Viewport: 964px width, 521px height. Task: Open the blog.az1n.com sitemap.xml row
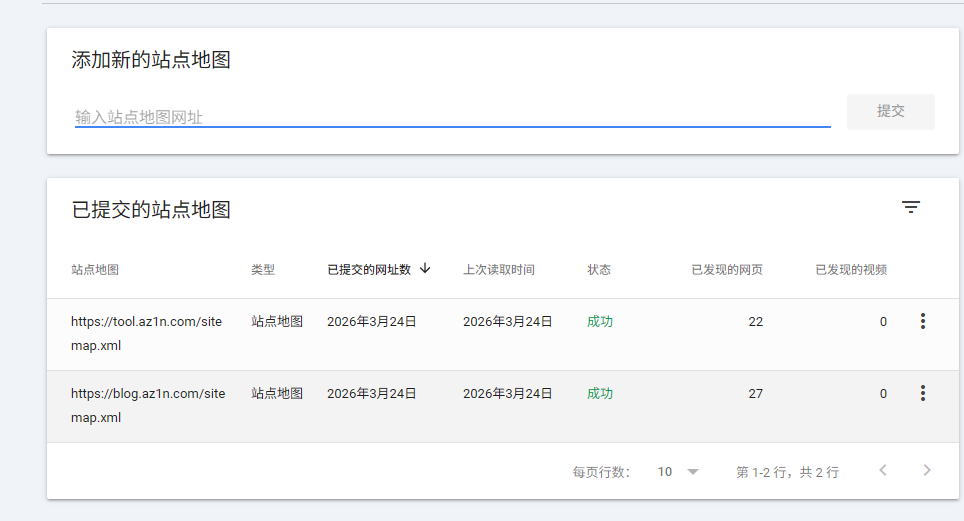coord(148,405)
